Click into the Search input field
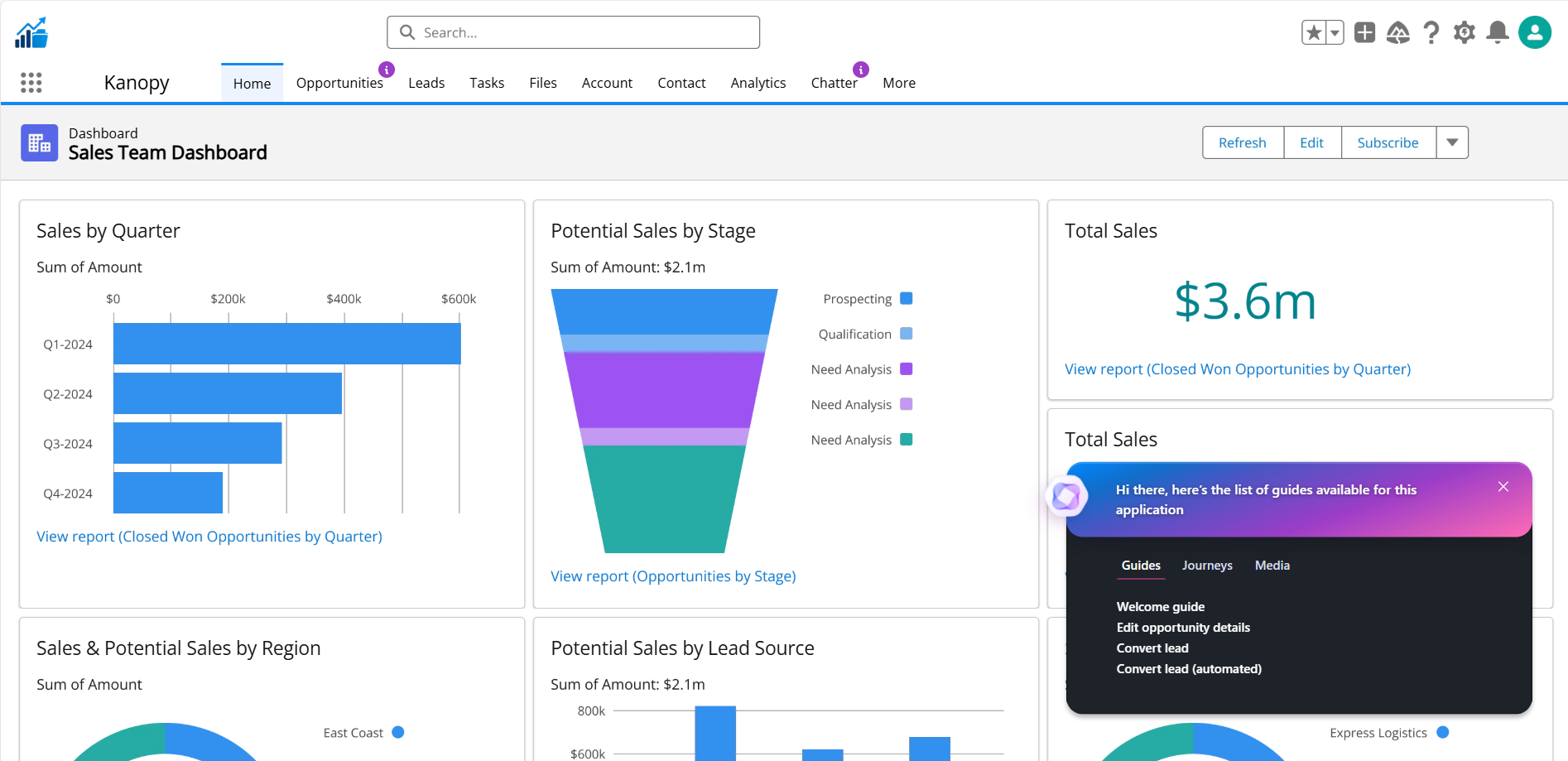1568x761 pixels. (x=573, y=32)
